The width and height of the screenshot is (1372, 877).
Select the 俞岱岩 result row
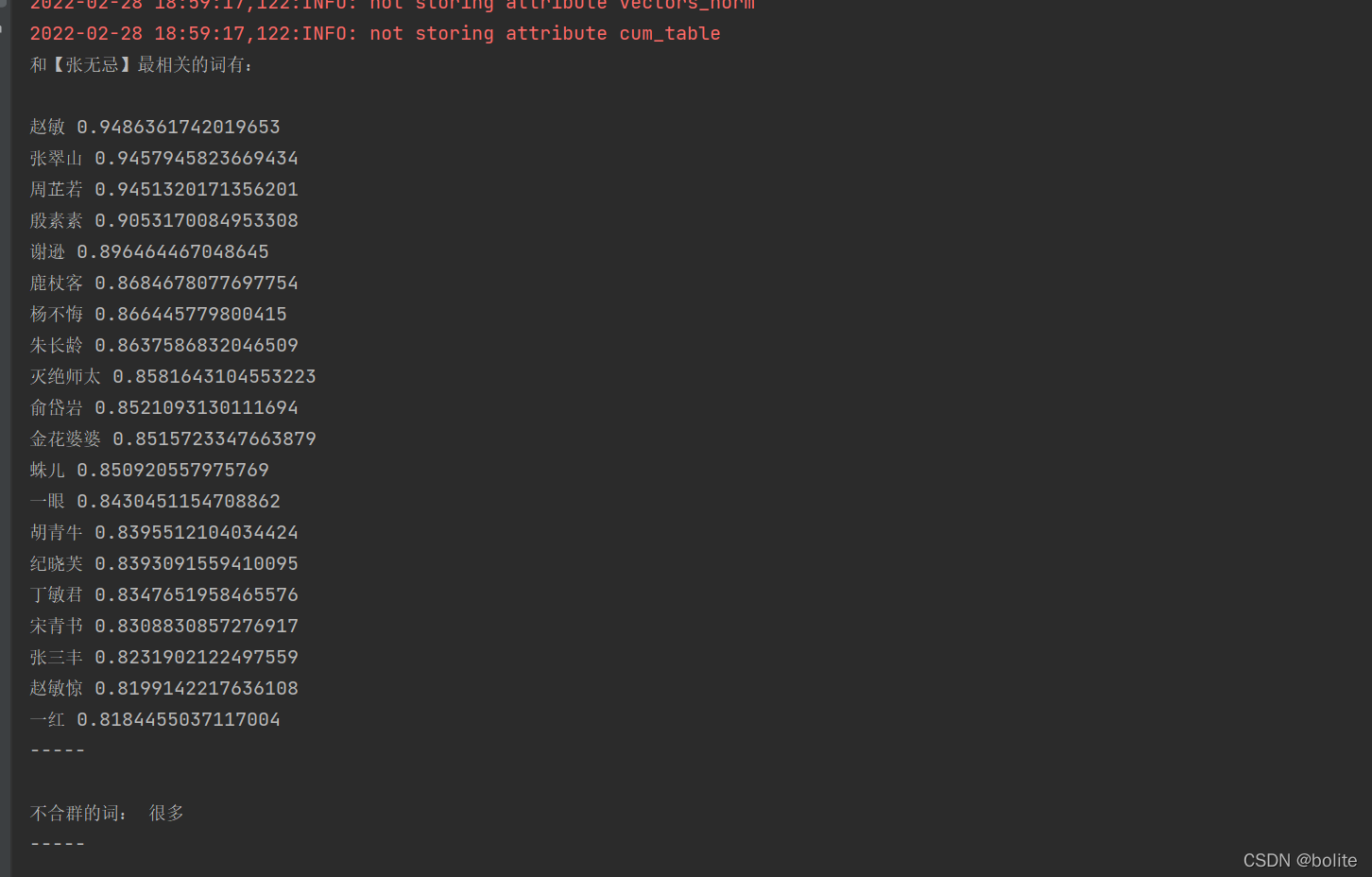click(164, 407)
